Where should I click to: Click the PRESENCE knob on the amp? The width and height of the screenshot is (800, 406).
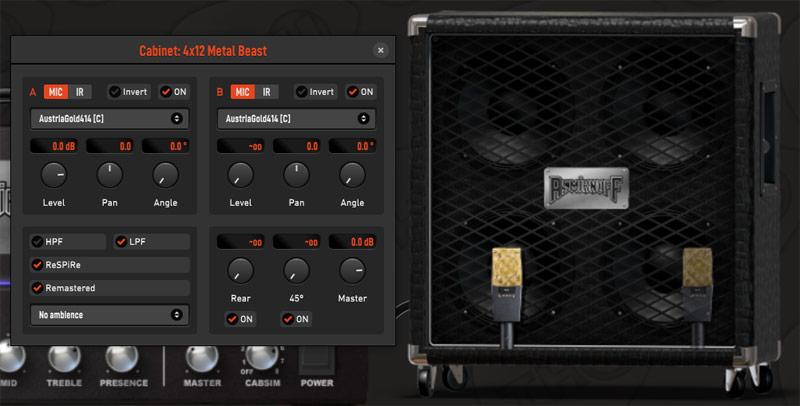[x=122, y=358]
